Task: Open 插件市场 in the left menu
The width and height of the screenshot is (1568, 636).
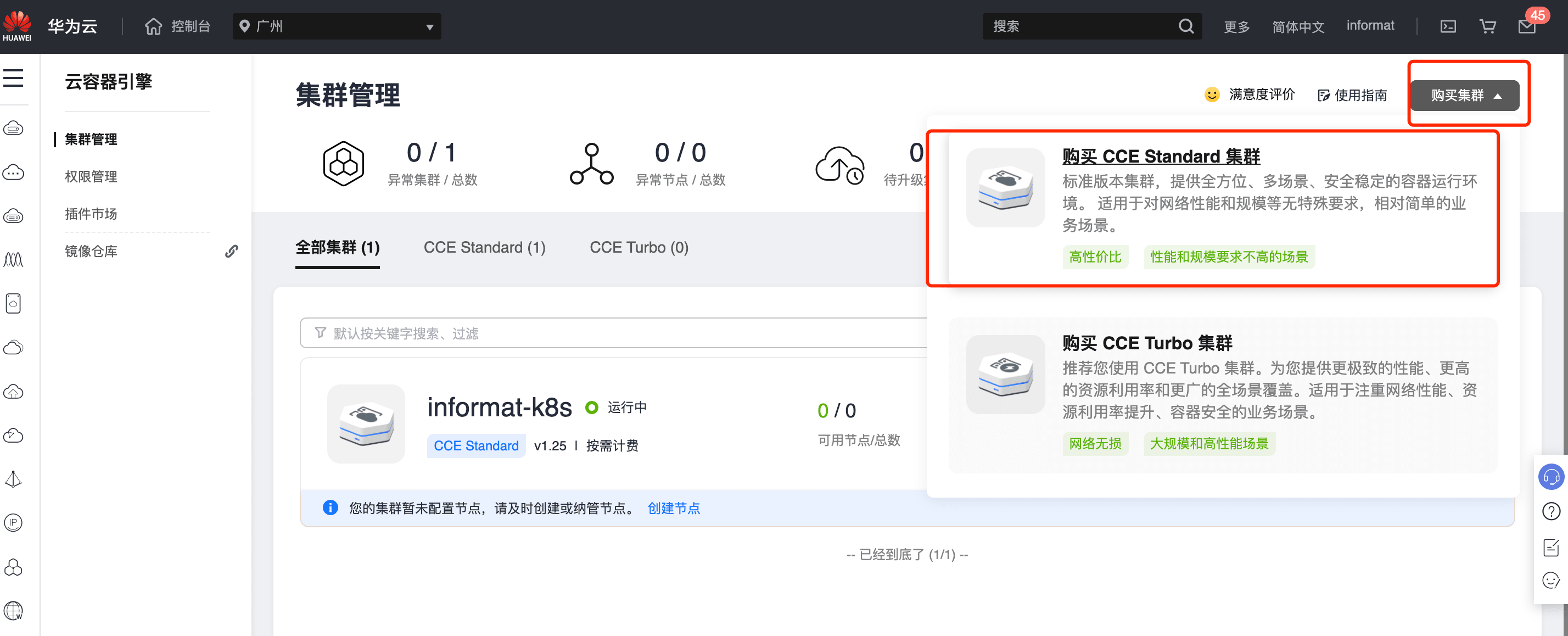Action: pos(91,214)
